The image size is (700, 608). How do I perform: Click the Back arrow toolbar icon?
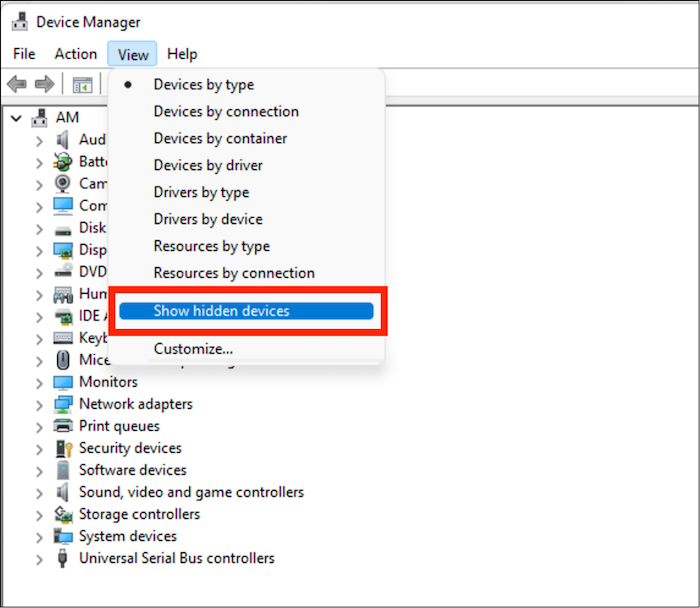pyautogui.click(x=17, y=84)
